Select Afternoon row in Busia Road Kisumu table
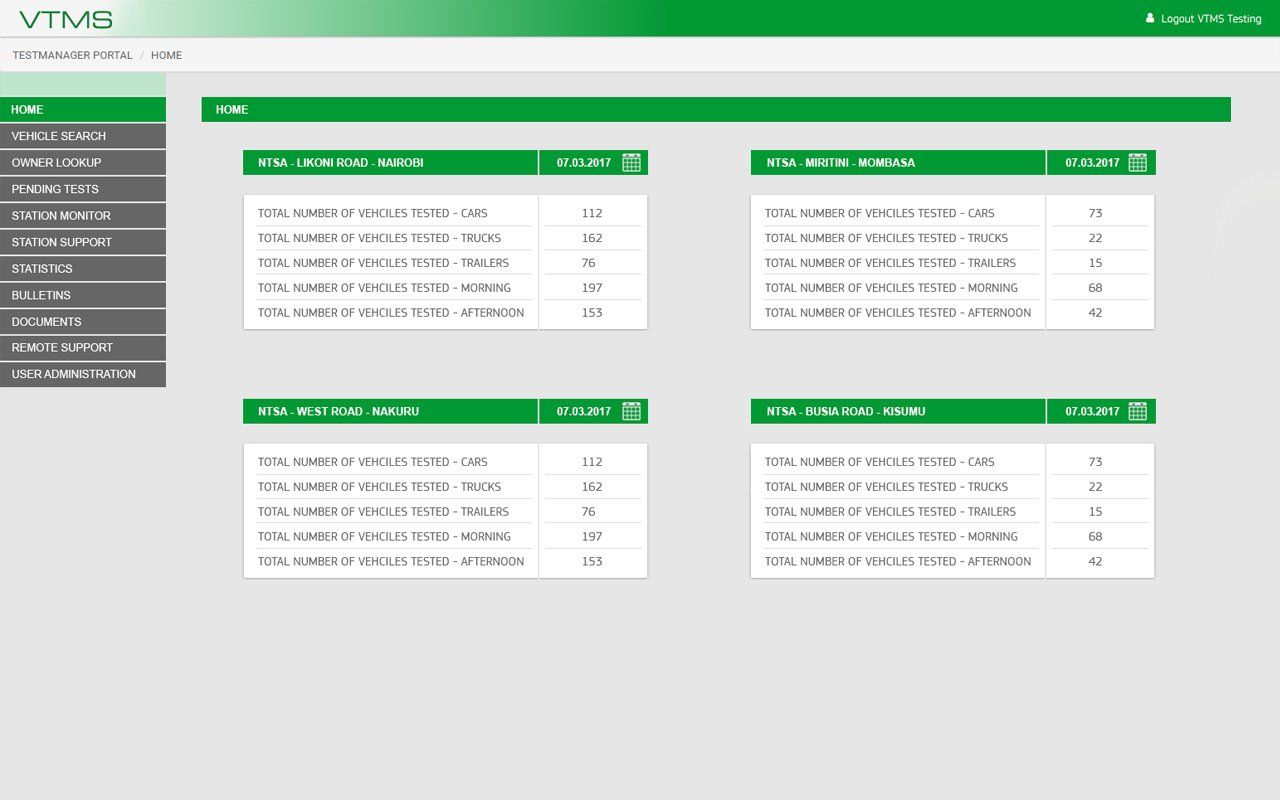The height and width of the screenshot is (800, 1280). point(953,562)
